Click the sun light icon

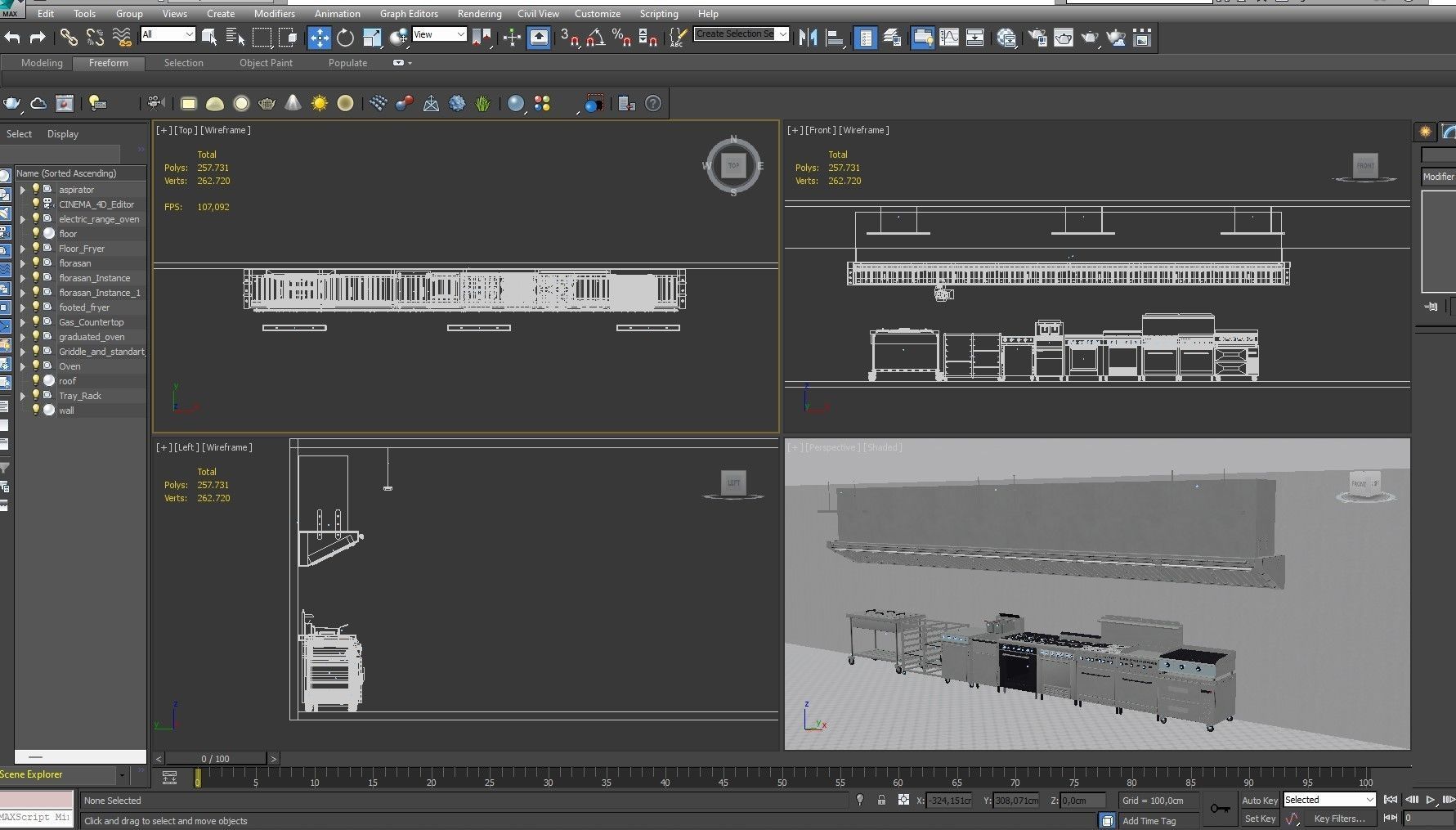319,103
